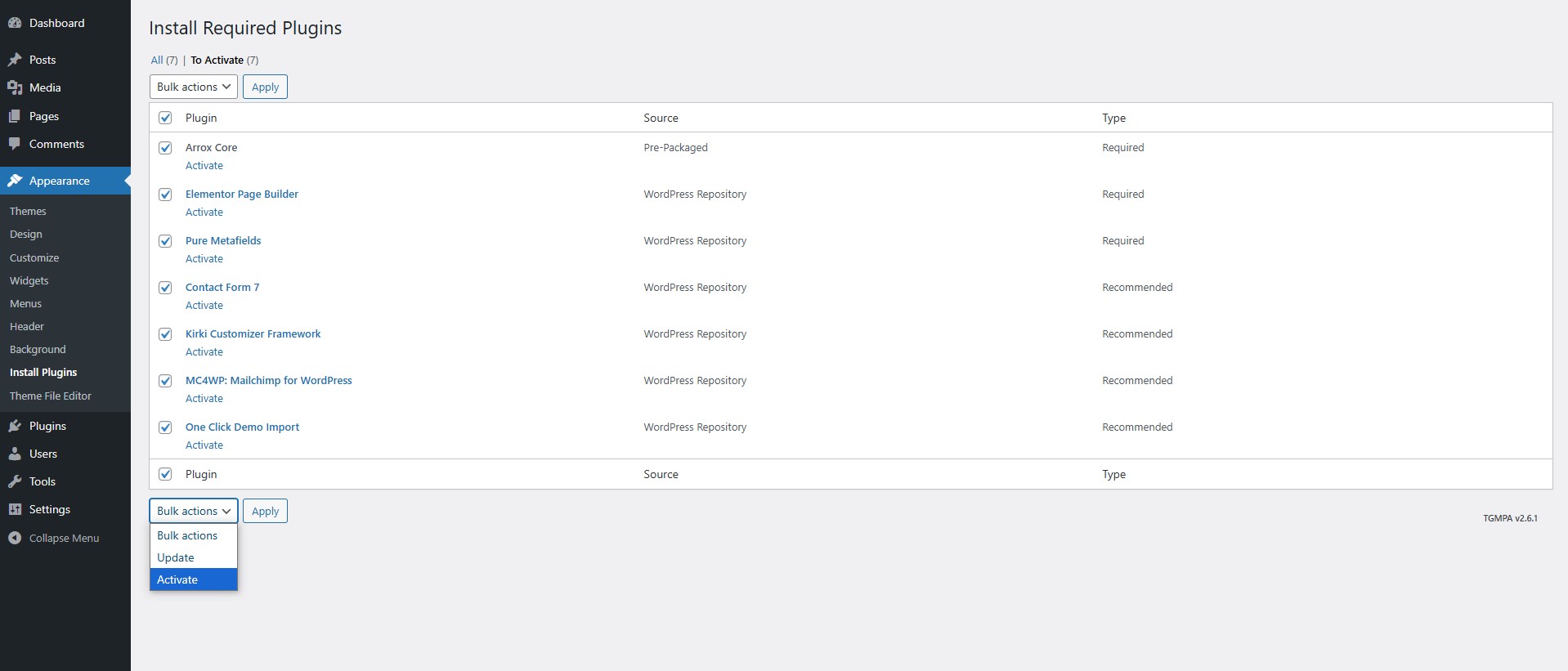1568x671 pixels.
Task: Uncheck the Kirki Customizer Framework checkbox
Action: [x=165, y=334]
